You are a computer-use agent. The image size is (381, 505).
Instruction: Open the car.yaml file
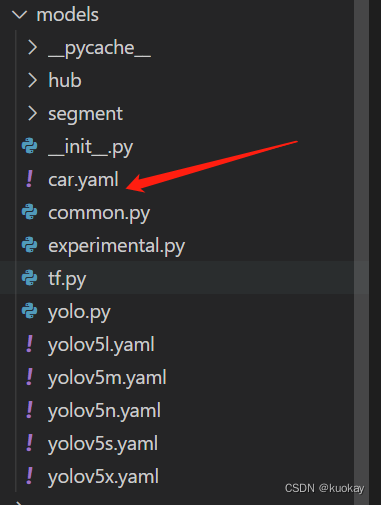(83, 180)
